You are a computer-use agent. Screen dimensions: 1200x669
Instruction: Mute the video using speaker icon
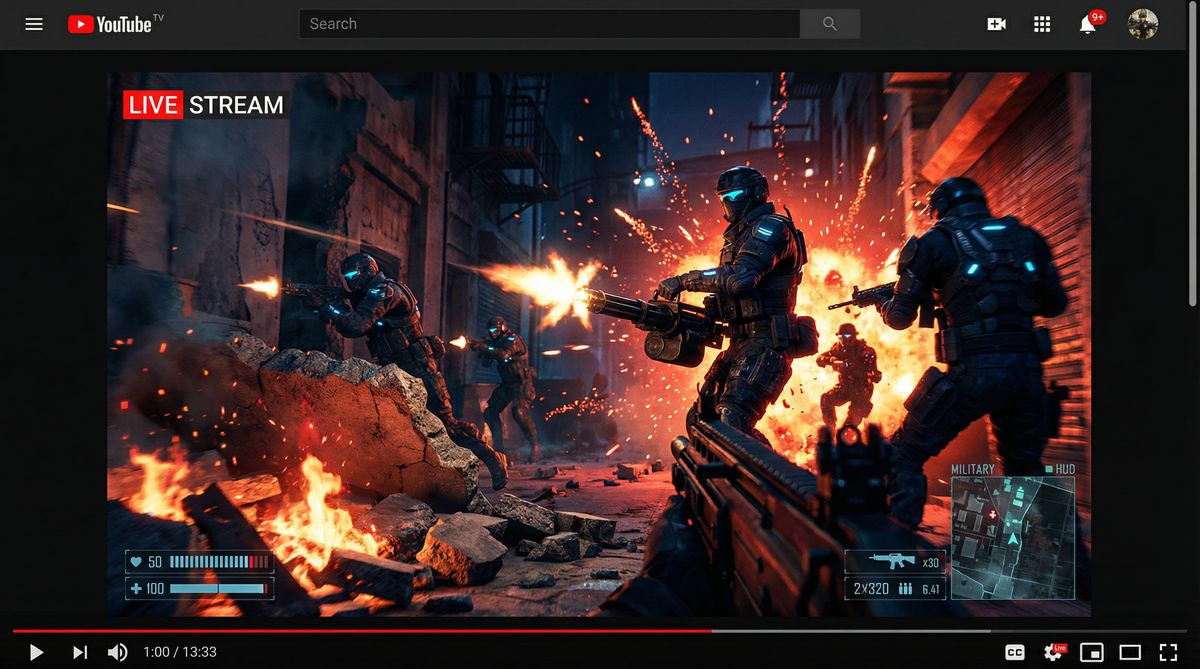point(117,652)
